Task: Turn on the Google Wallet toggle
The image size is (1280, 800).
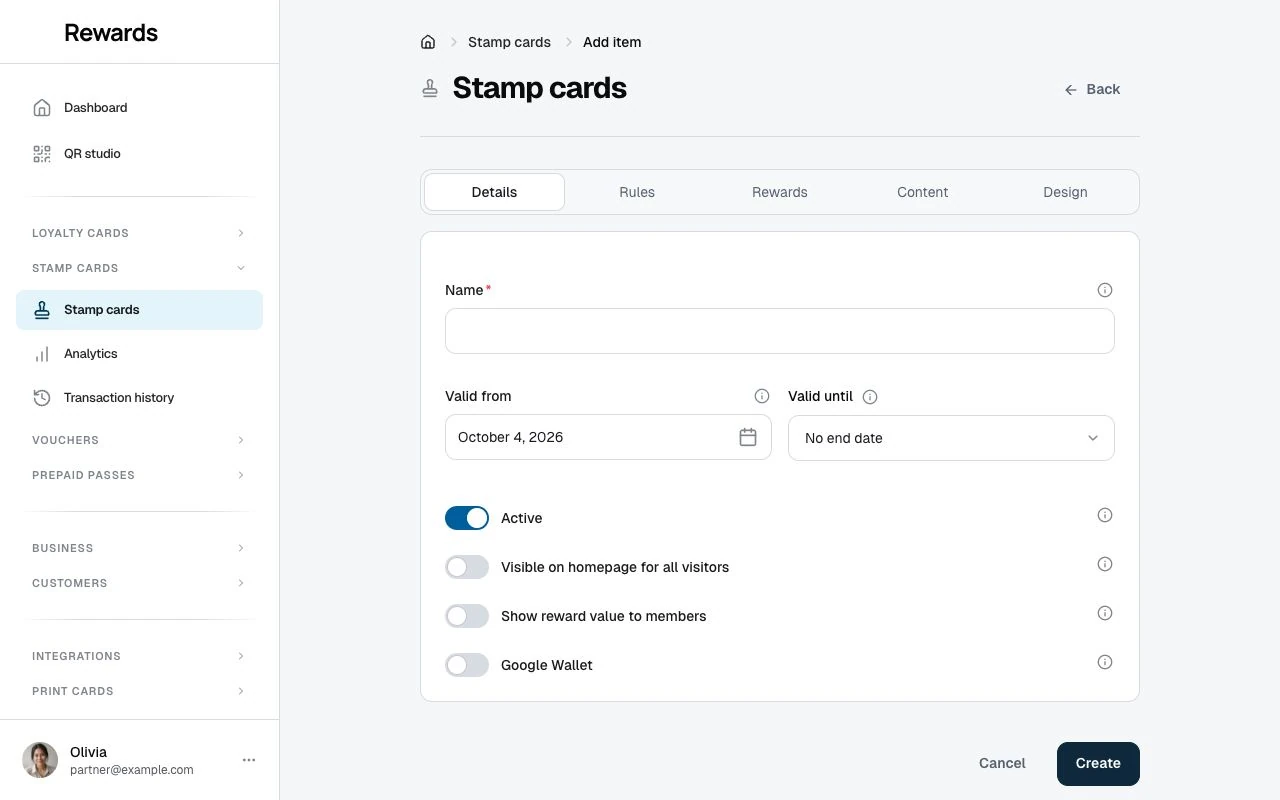Action: click(x=467, y=665)
